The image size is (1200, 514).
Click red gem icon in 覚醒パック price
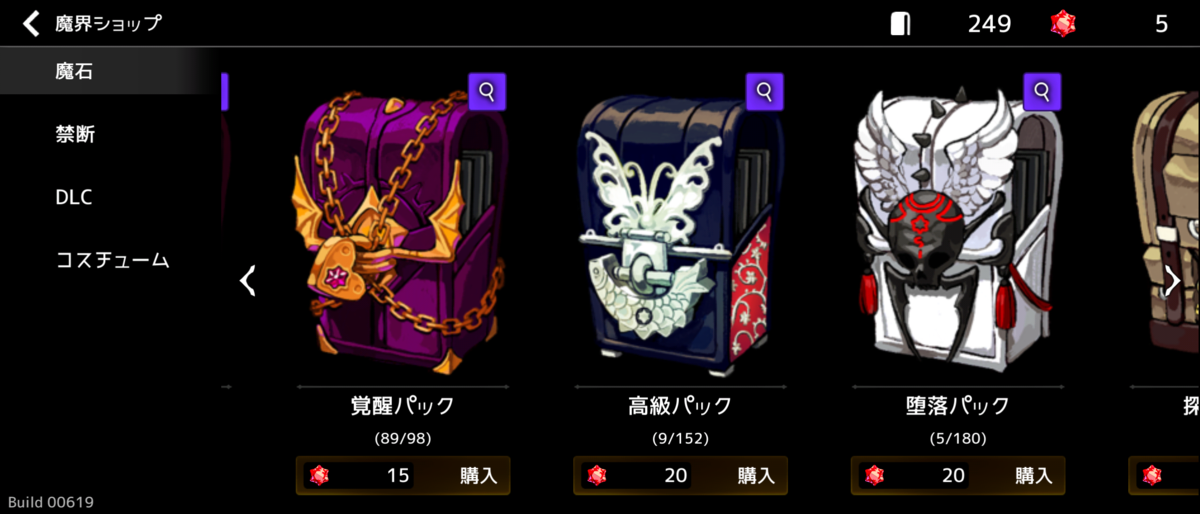pos(320,475)
